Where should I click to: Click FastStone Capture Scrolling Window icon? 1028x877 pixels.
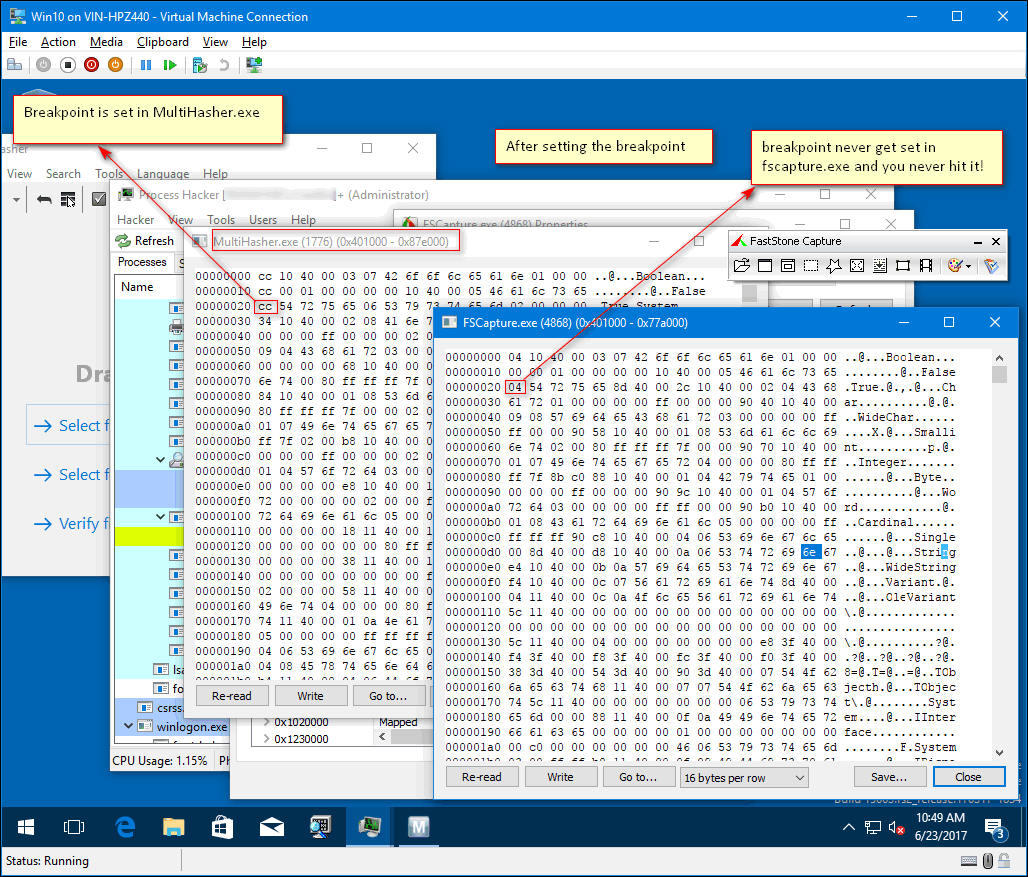[880, 266]
